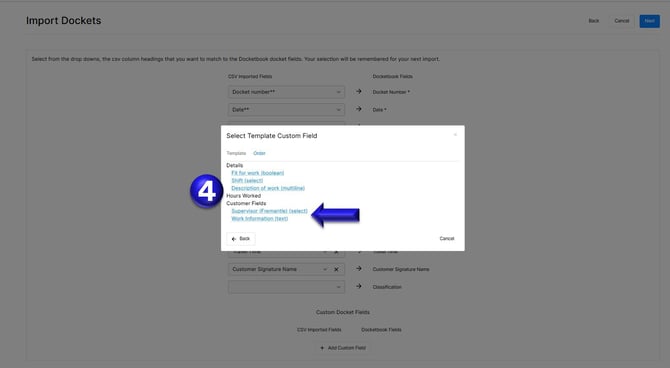
Task: Choose Work Information (text) field
Action: [259, 218]
